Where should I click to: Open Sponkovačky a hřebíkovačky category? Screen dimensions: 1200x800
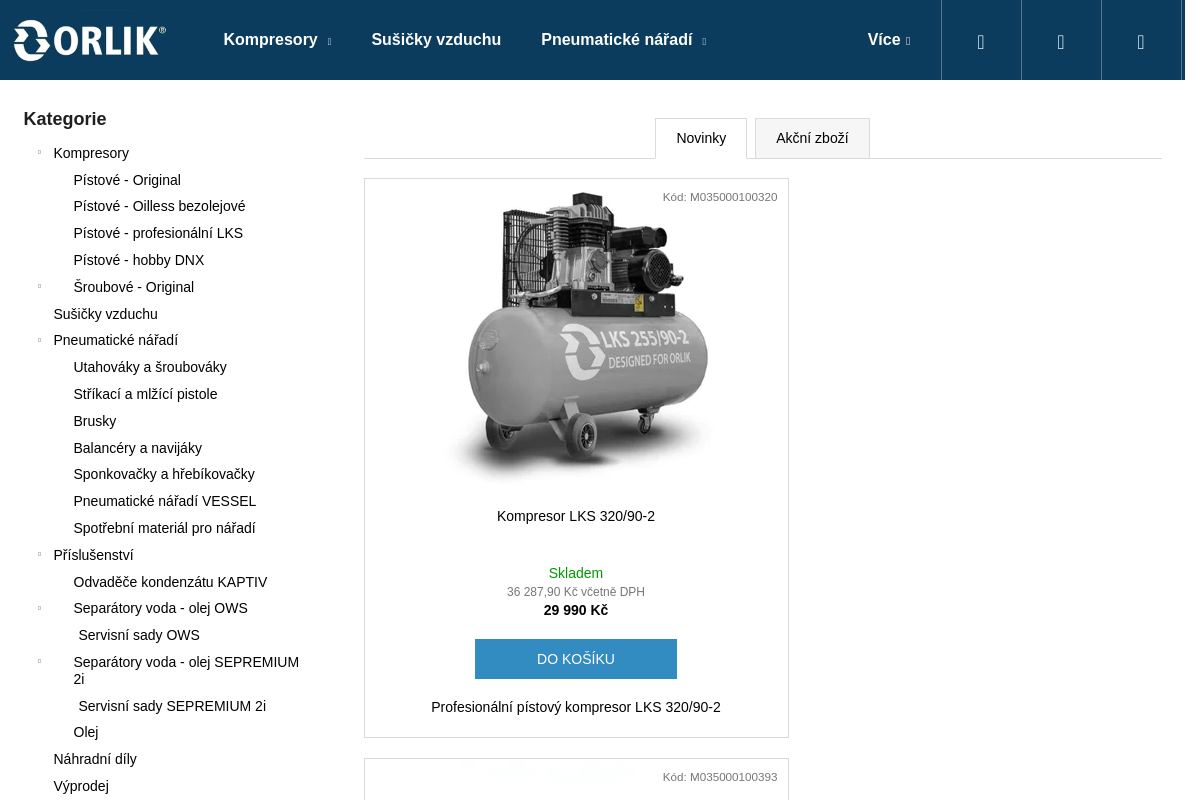click(x=164, y=474)
